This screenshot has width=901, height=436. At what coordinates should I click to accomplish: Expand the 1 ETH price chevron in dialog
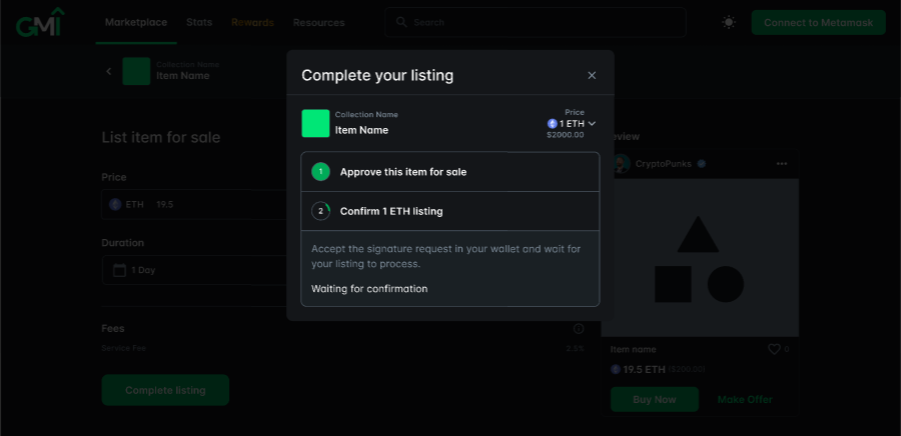(x=592, y=124)
